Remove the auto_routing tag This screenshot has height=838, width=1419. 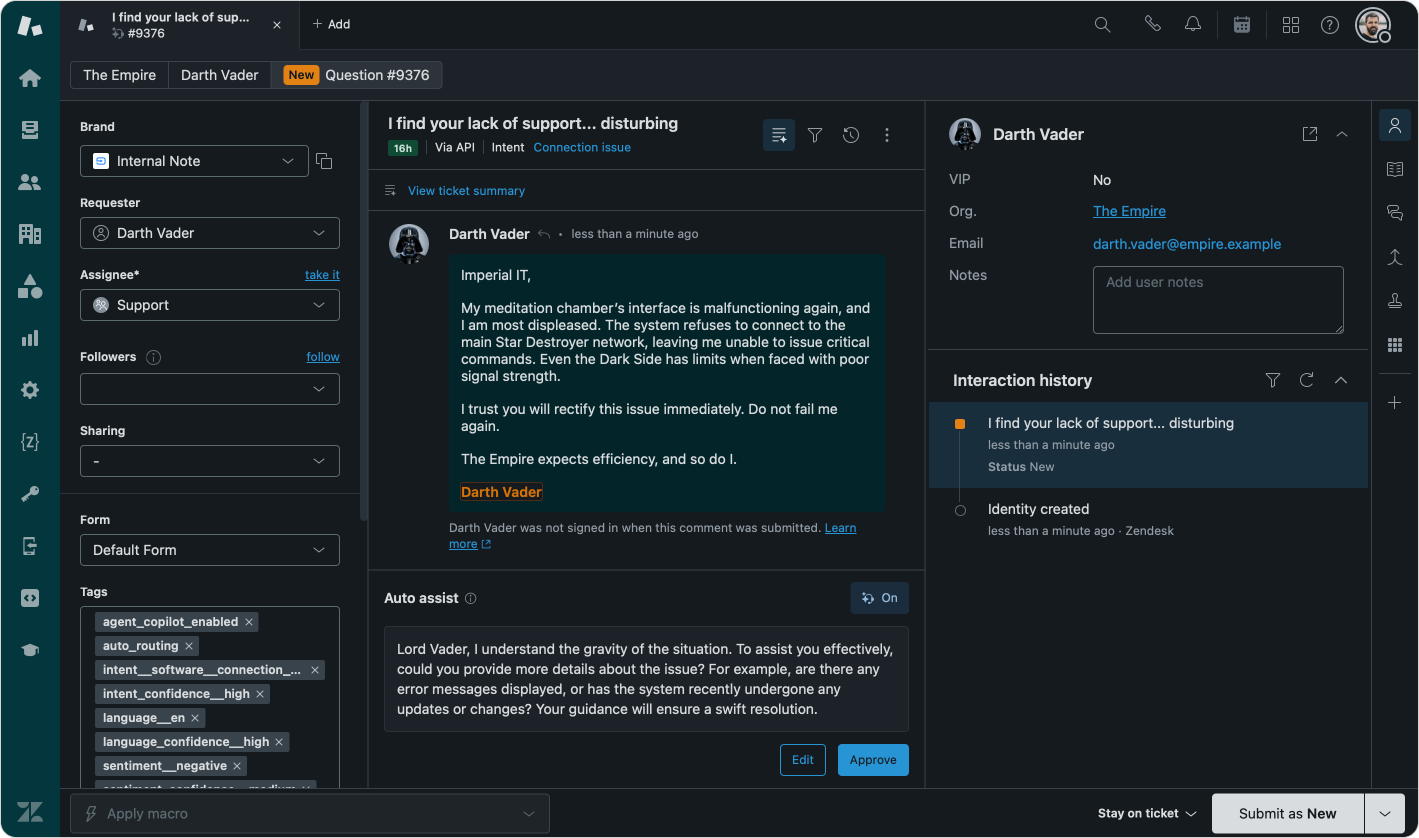click(x=189, y=646)
